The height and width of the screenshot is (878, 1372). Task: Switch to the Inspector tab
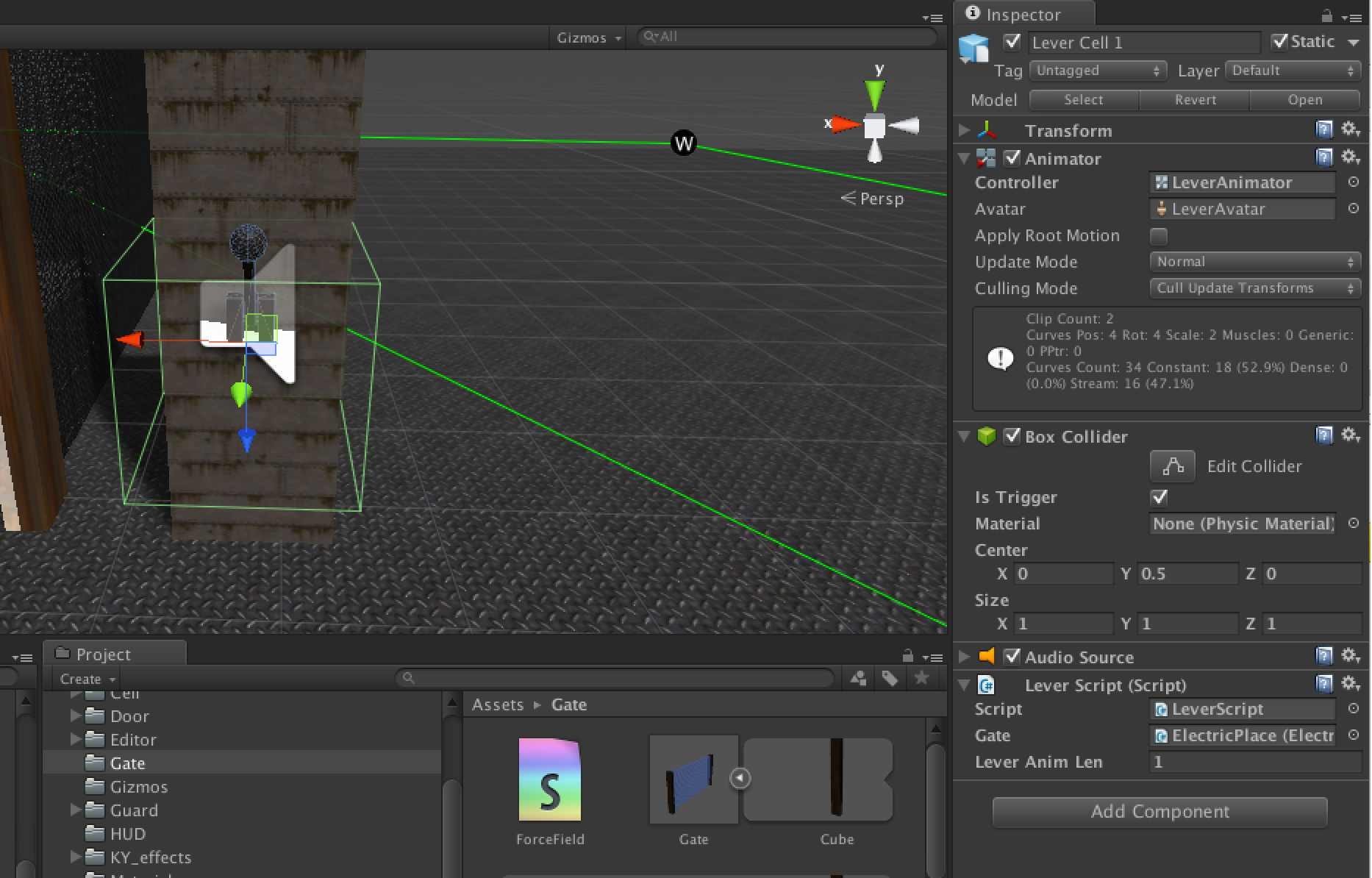point(1015,15)
